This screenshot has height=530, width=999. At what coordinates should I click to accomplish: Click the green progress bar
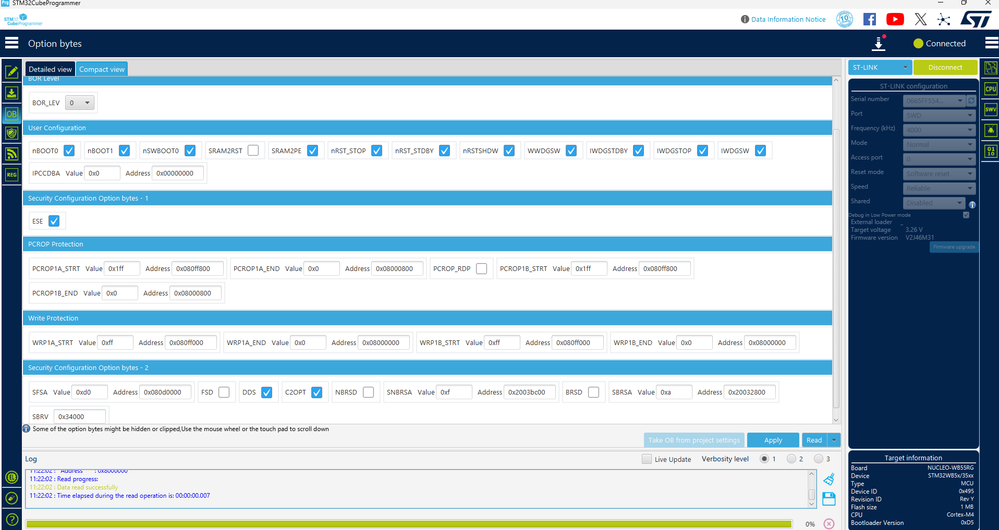(x=409, y=524)
